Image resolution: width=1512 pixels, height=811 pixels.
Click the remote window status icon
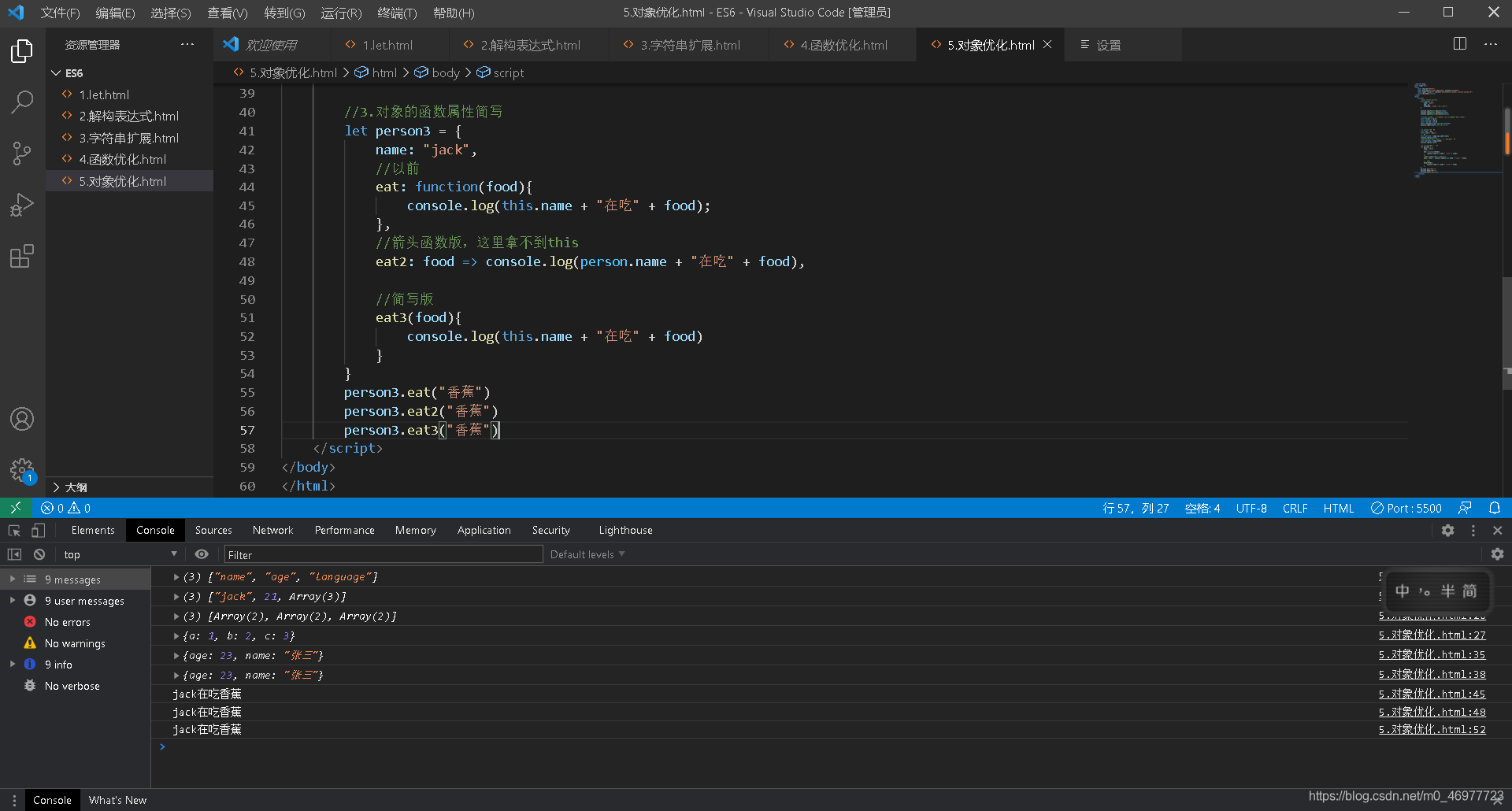[x=16, y=508]
